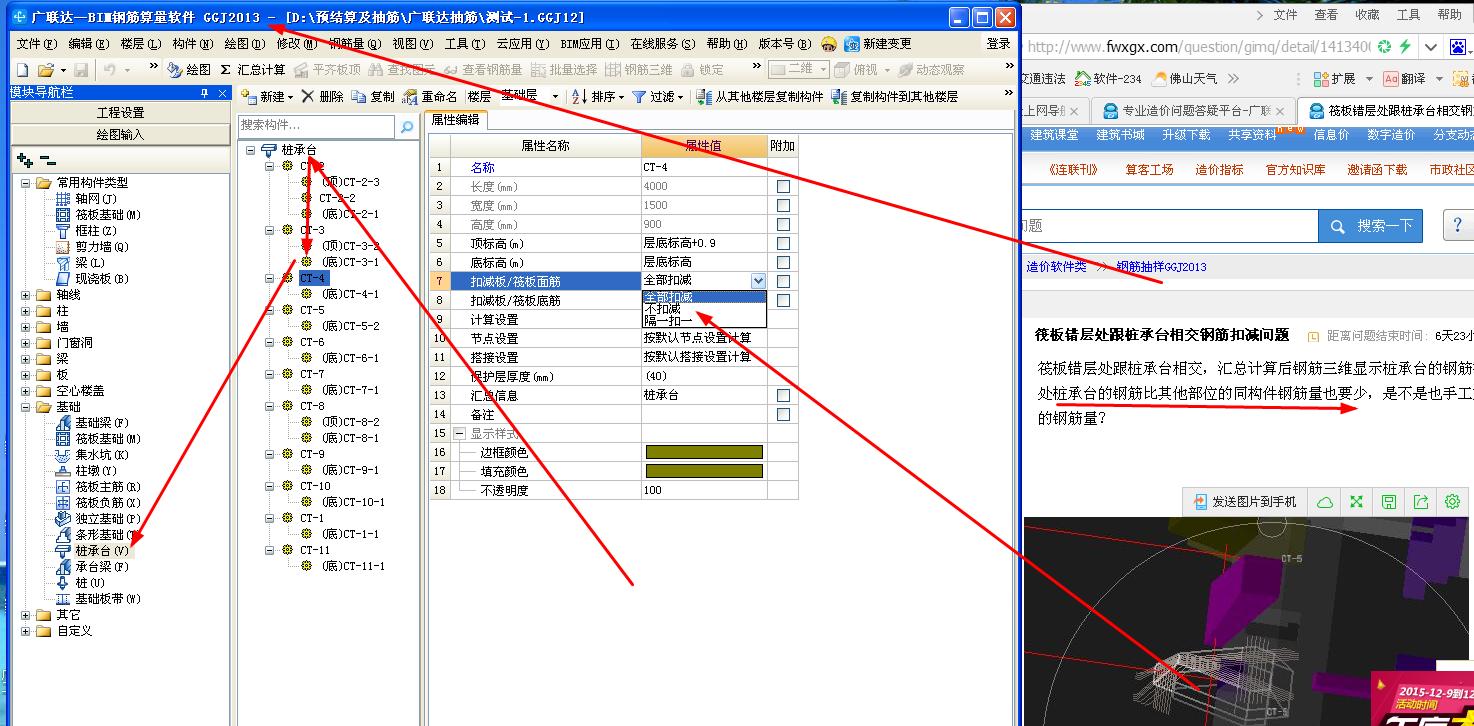The width and height of the screenshot is (1474, 726).
Task: Pin the 模块导航栏 panel
Action: pyautogui.click(x=204, y=92)
